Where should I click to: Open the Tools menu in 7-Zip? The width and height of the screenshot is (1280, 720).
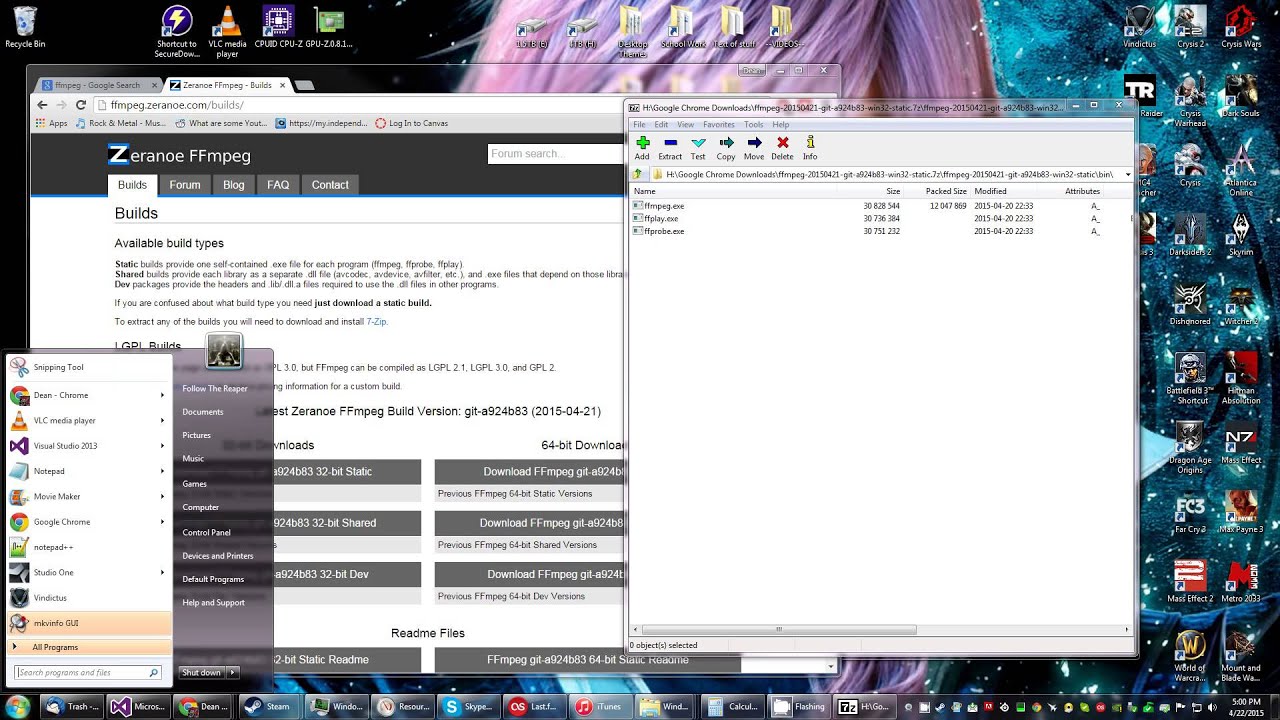(754, 125)
